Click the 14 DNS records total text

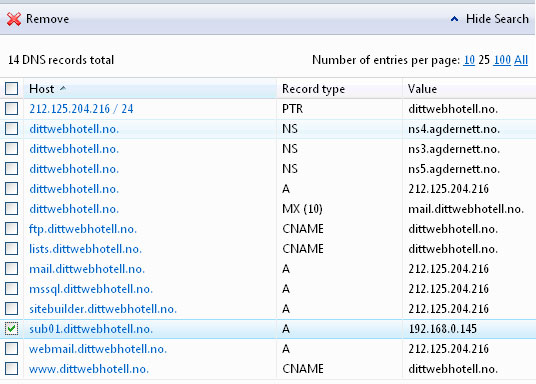61,60
